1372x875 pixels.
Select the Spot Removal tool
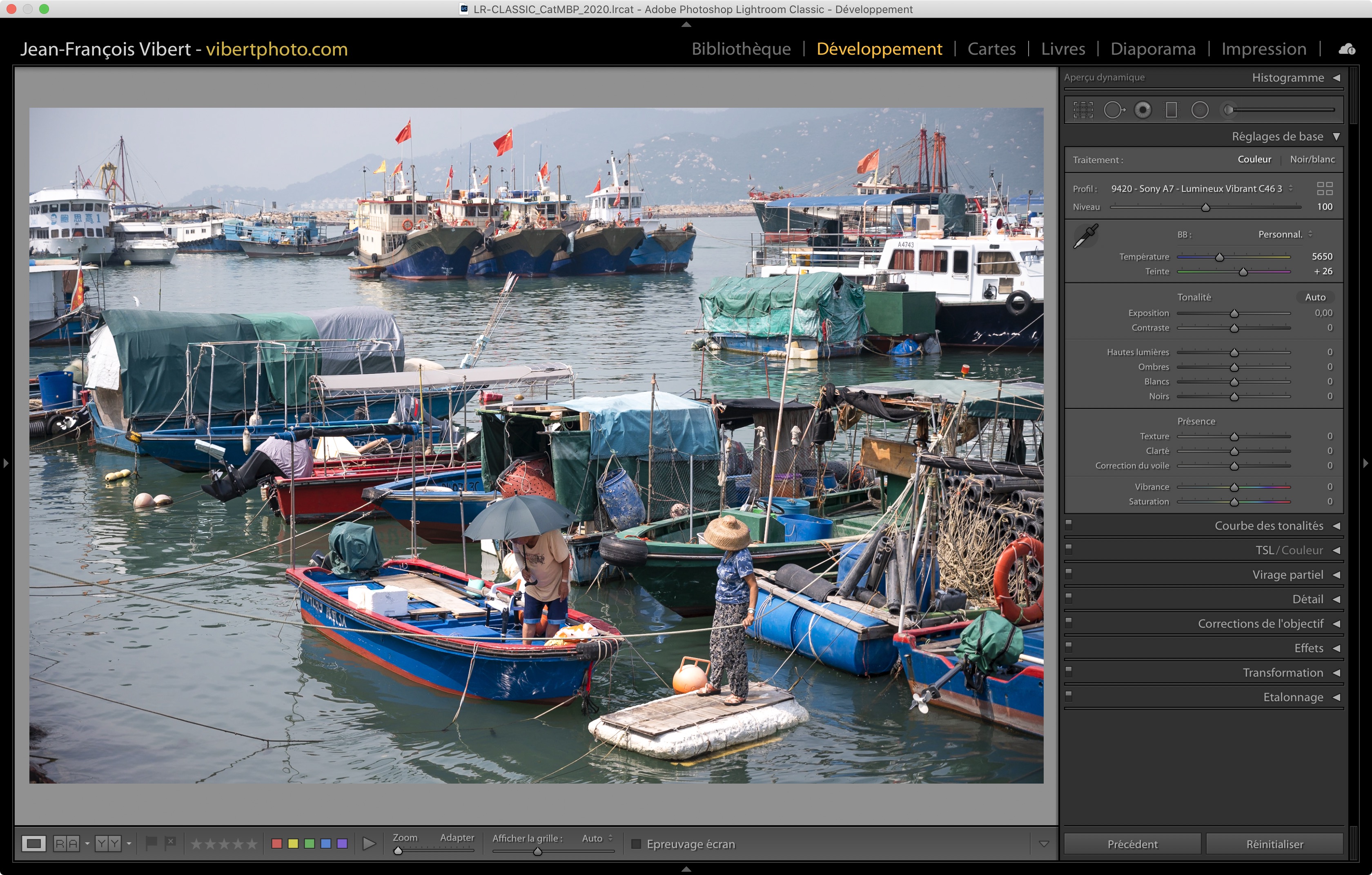coord(1114,110)
